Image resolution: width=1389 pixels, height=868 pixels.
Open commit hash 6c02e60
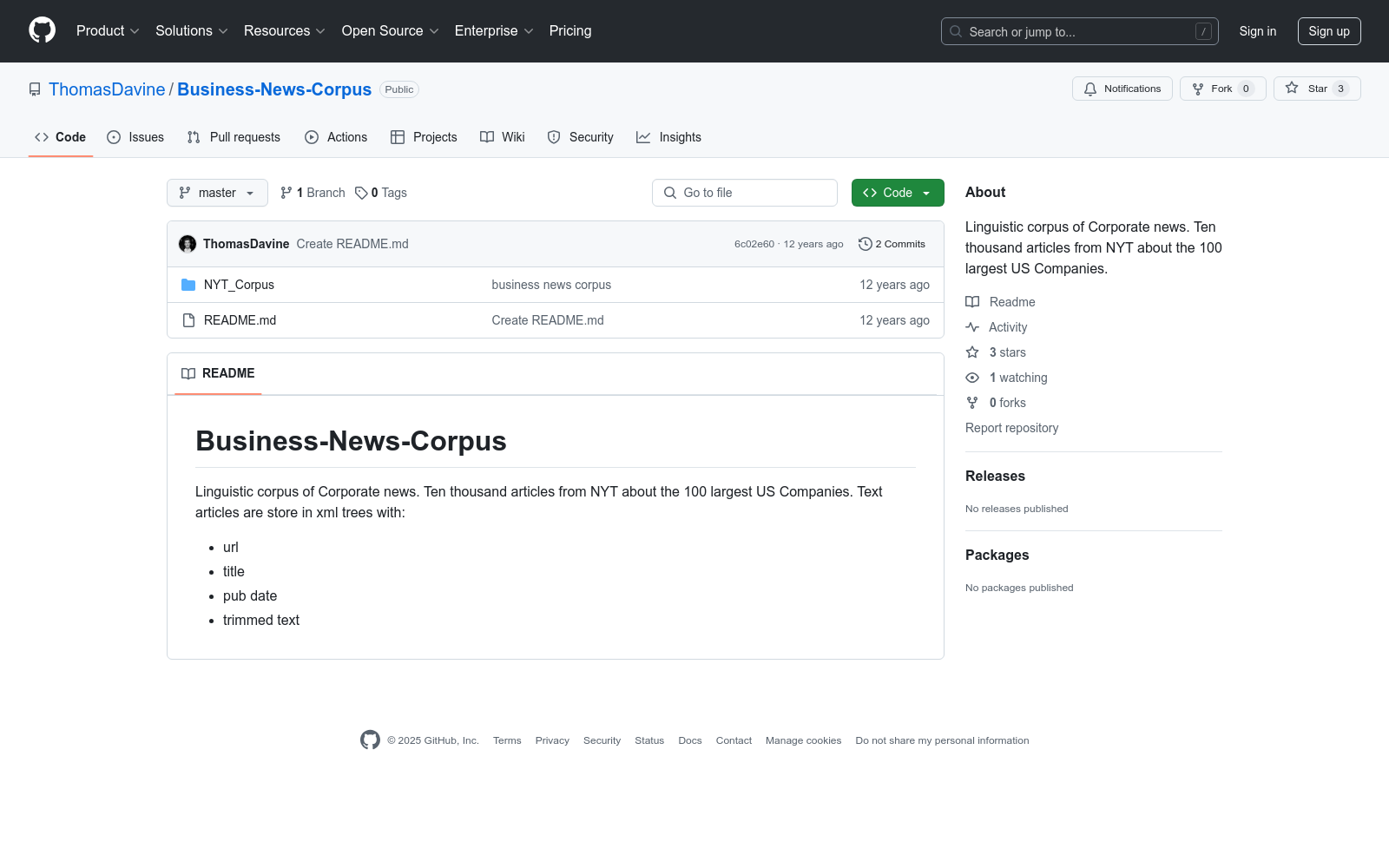(x=754, y=244)
